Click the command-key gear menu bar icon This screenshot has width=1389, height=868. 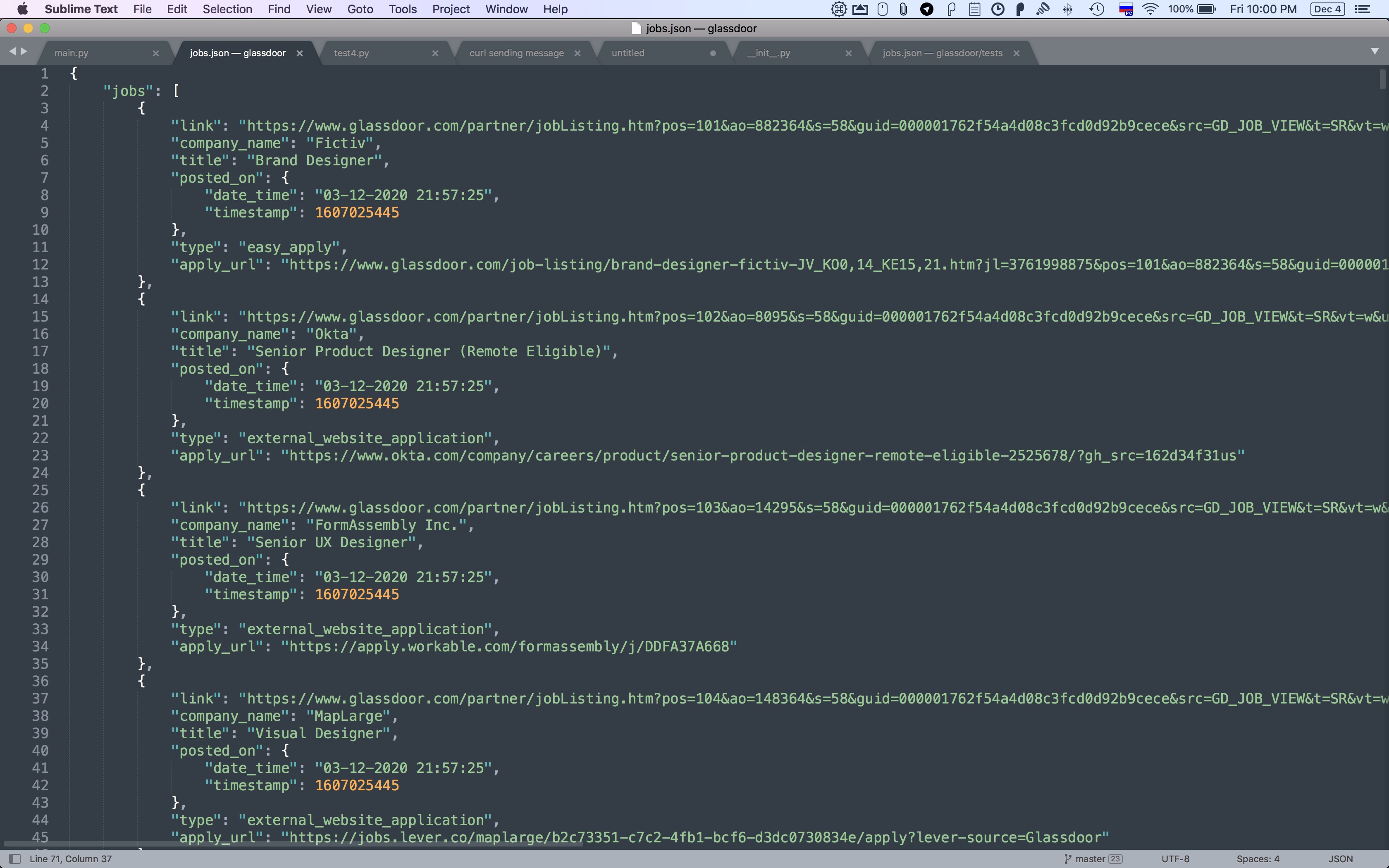838,9
